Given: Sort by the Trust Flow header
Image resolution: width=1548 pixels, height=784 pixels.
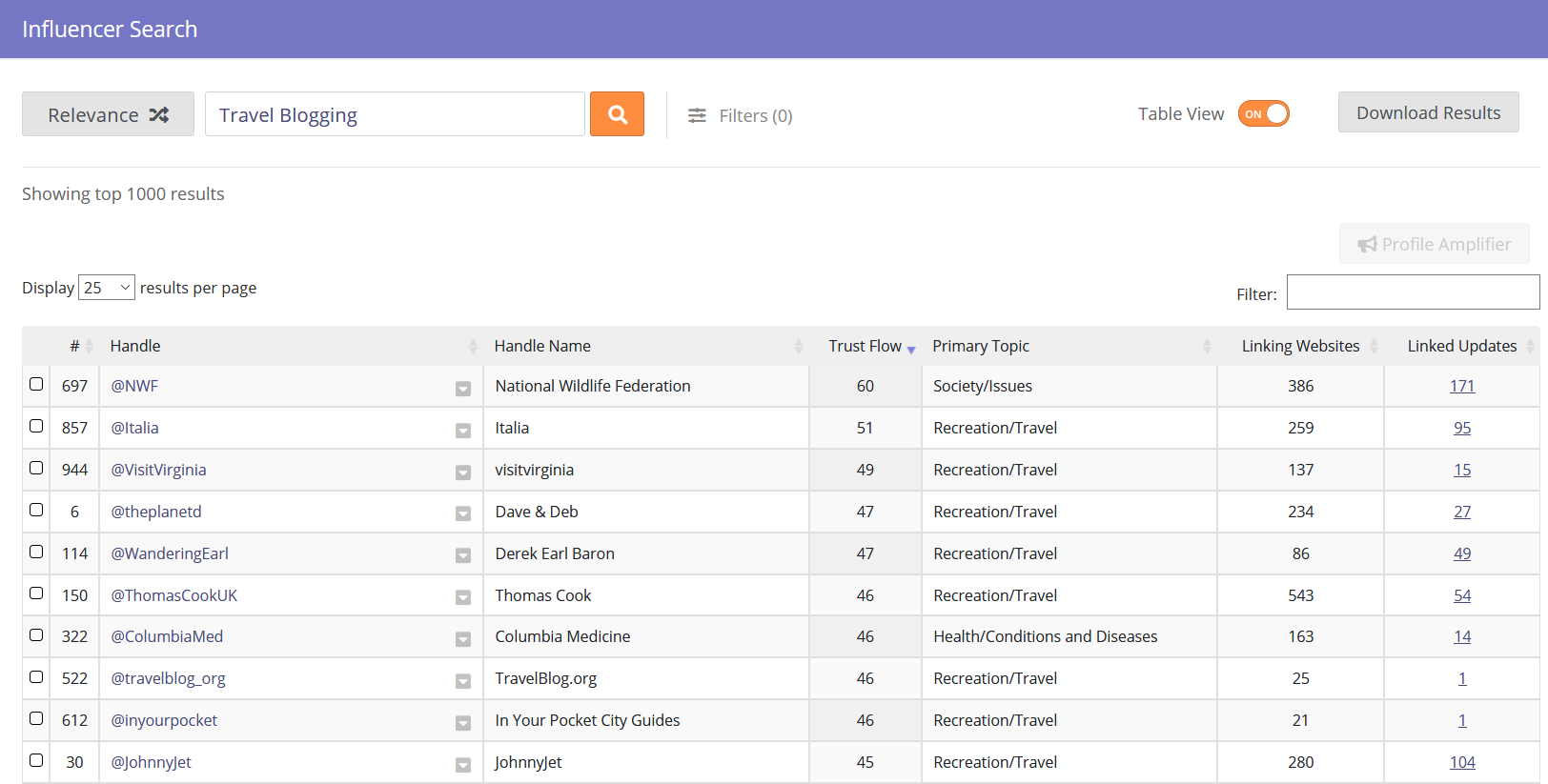Looking at the screenshot, I should click(865, 346).
